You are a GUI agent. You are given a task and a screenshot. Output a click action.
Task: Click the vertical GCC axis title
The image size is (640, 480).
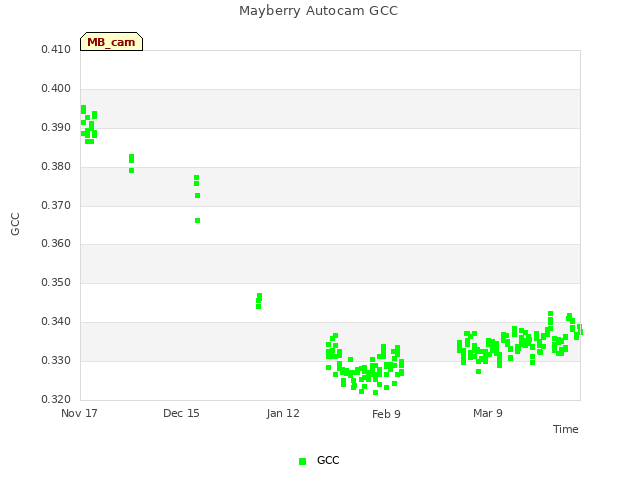point(15,224)
